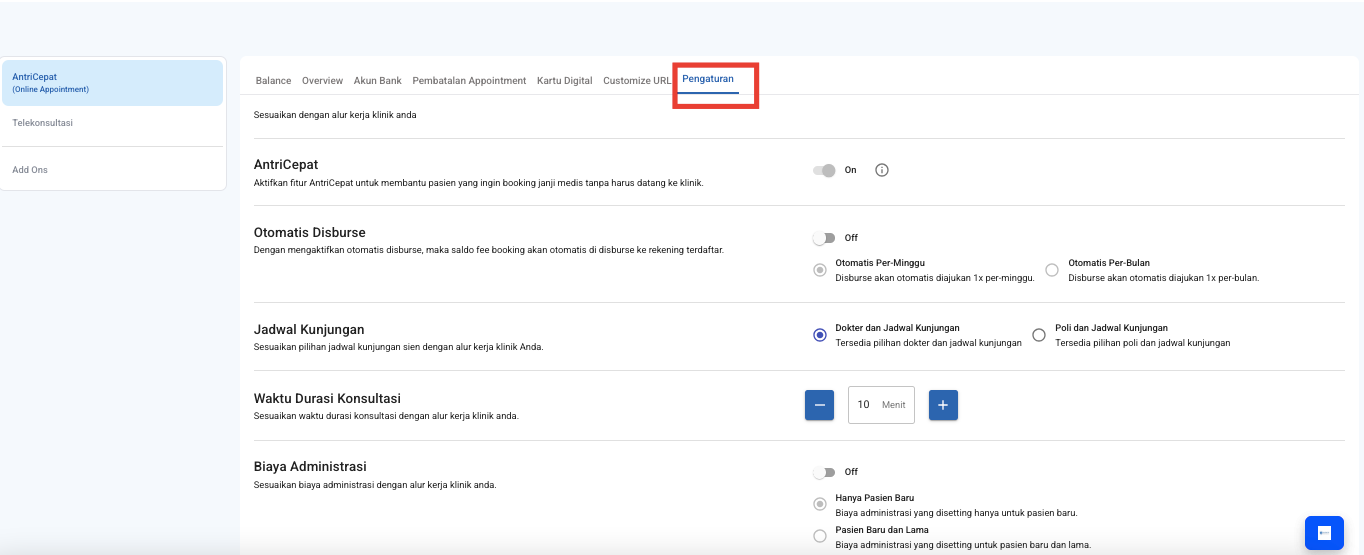This screenshot has height=555, width=1364.
Task: Select Pasien Baru dan Lama option
Action: (x=820, y=537)
